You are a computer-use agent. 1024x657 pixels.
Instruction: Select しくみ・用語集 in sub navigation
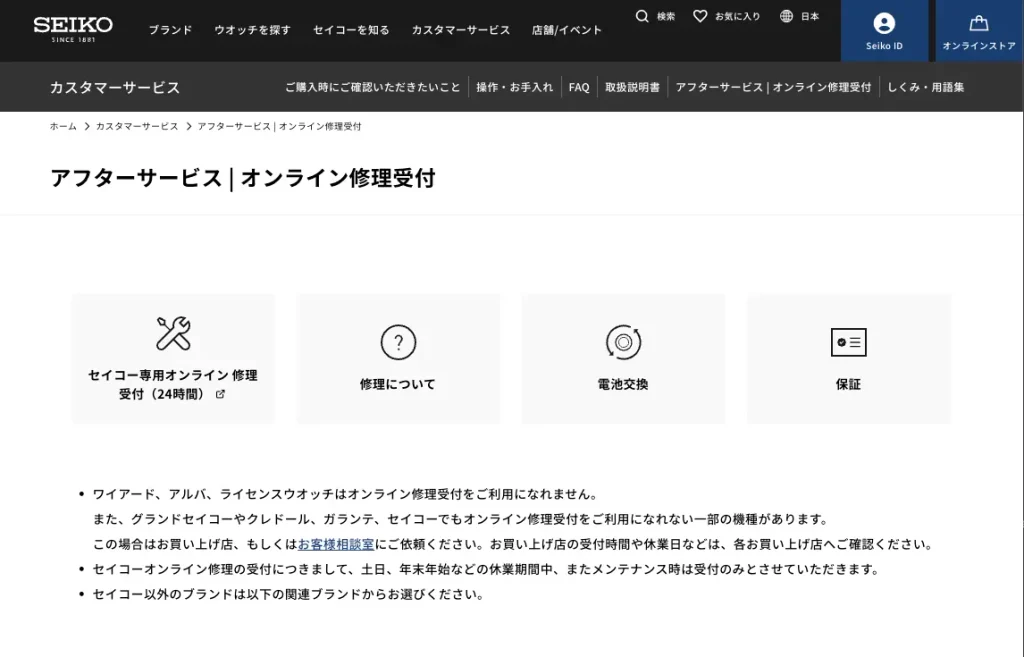925,87
